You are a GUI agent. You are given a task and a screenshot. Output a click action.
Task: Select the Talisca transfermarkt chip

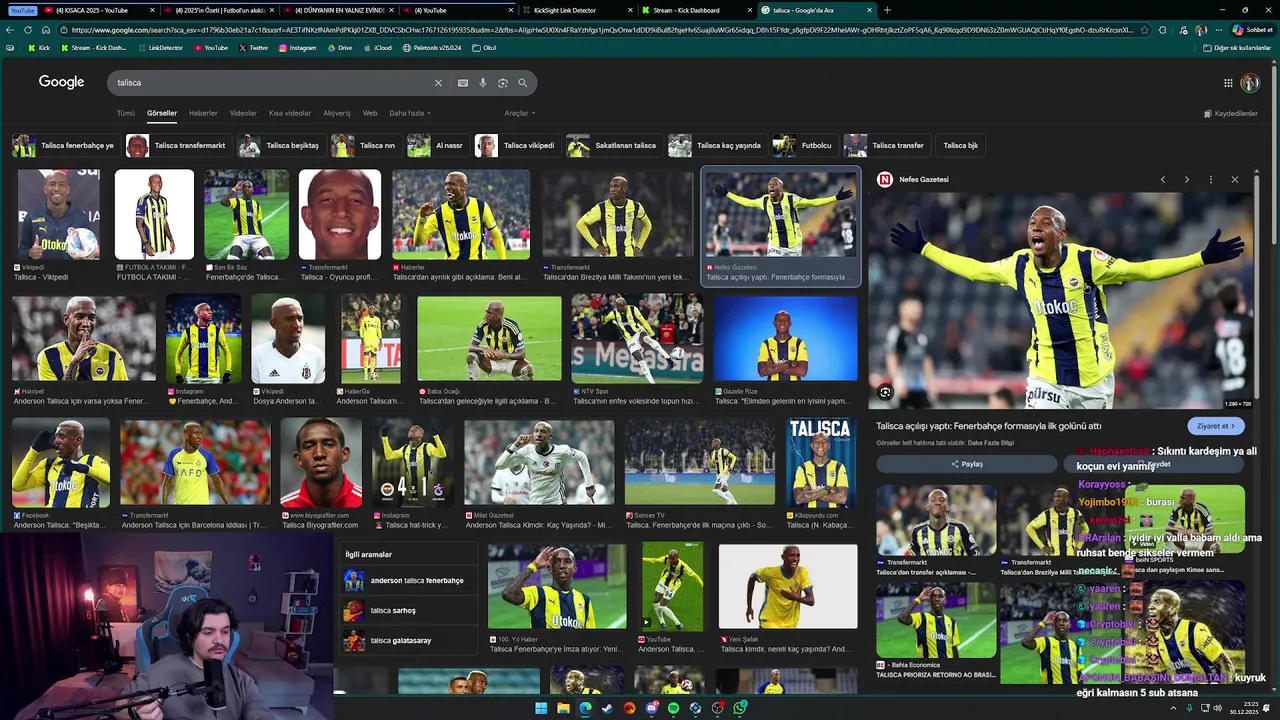180,146
